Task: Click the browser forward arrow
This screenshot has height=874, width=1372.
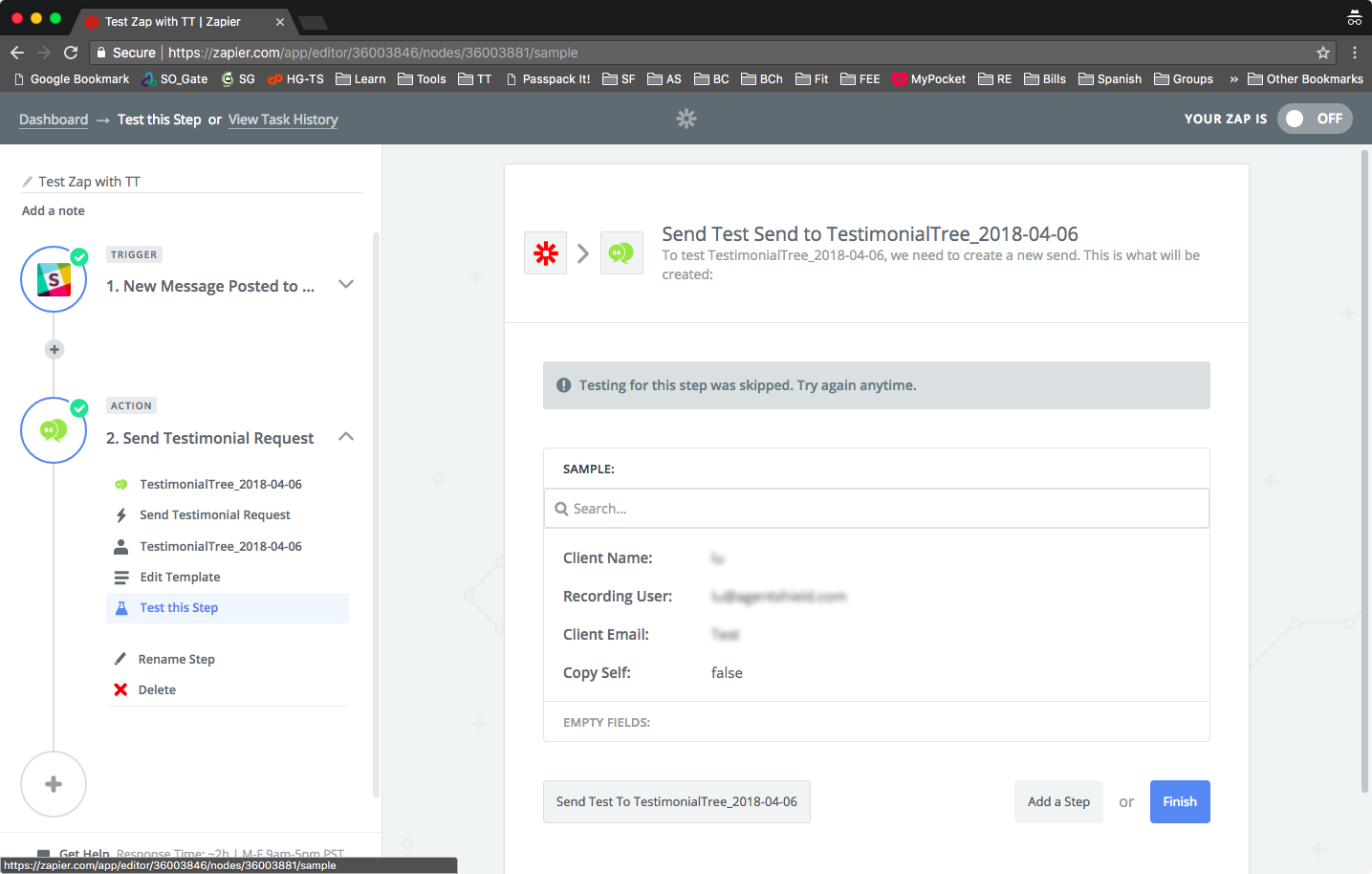Action: 44,53
